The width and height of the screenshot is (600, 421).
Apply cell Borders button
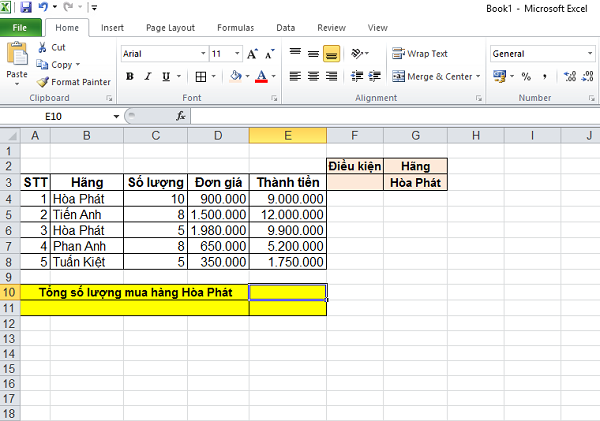click(x=201, y=77)
